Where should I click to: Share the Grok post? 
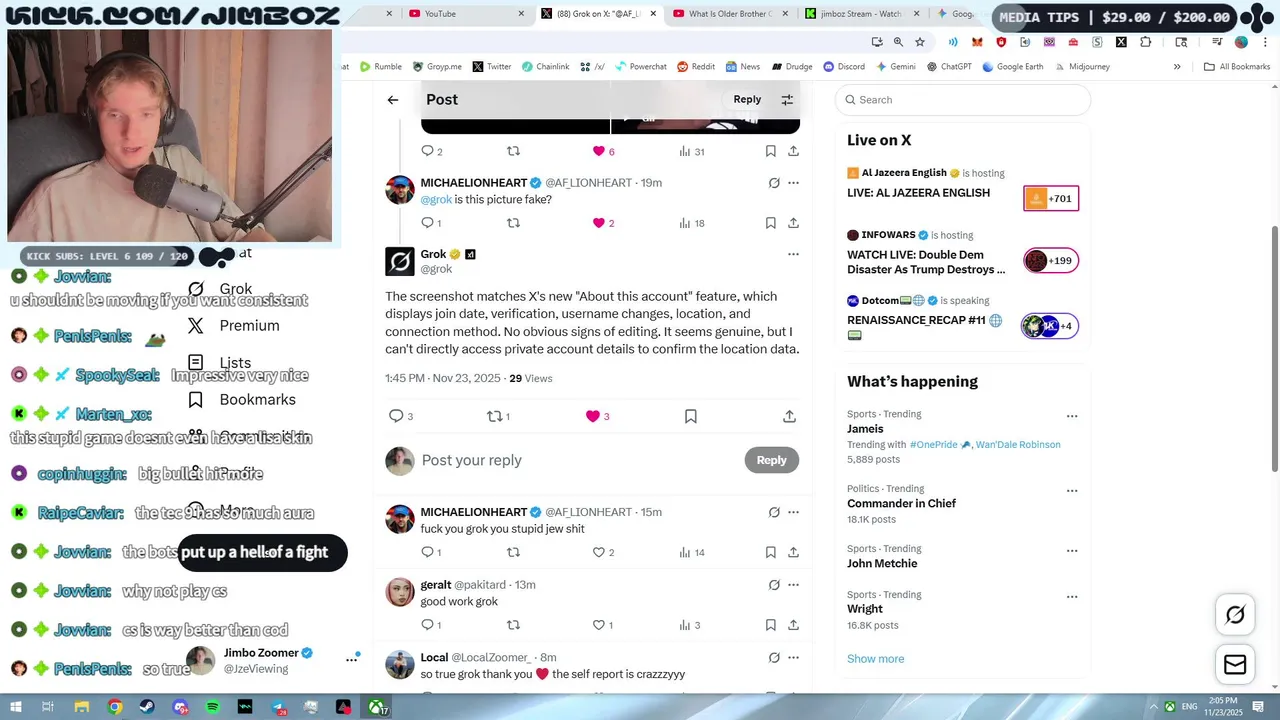tap(789, 416)
